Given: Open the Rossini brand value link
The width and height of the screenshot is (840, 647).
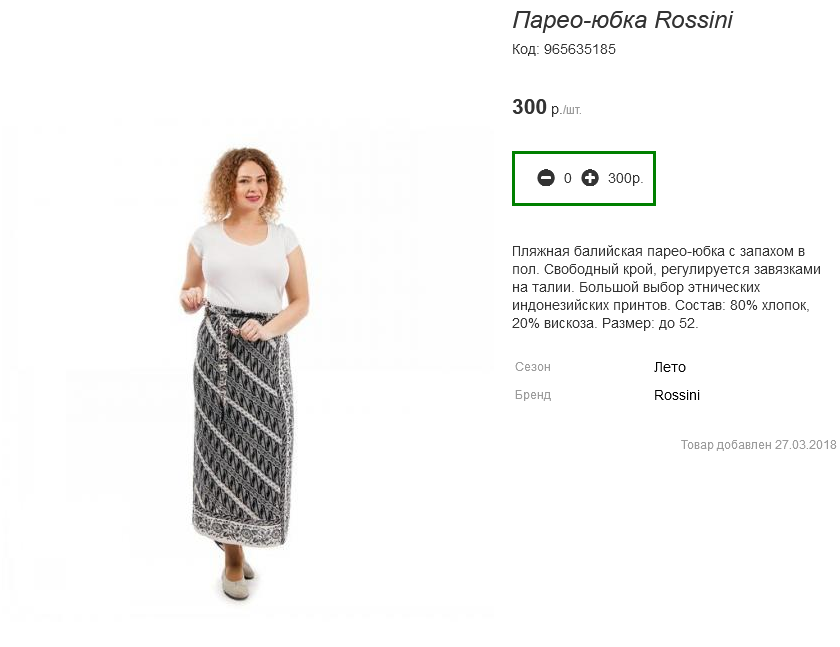Looking at the screenshot, I should pos(677,395).
